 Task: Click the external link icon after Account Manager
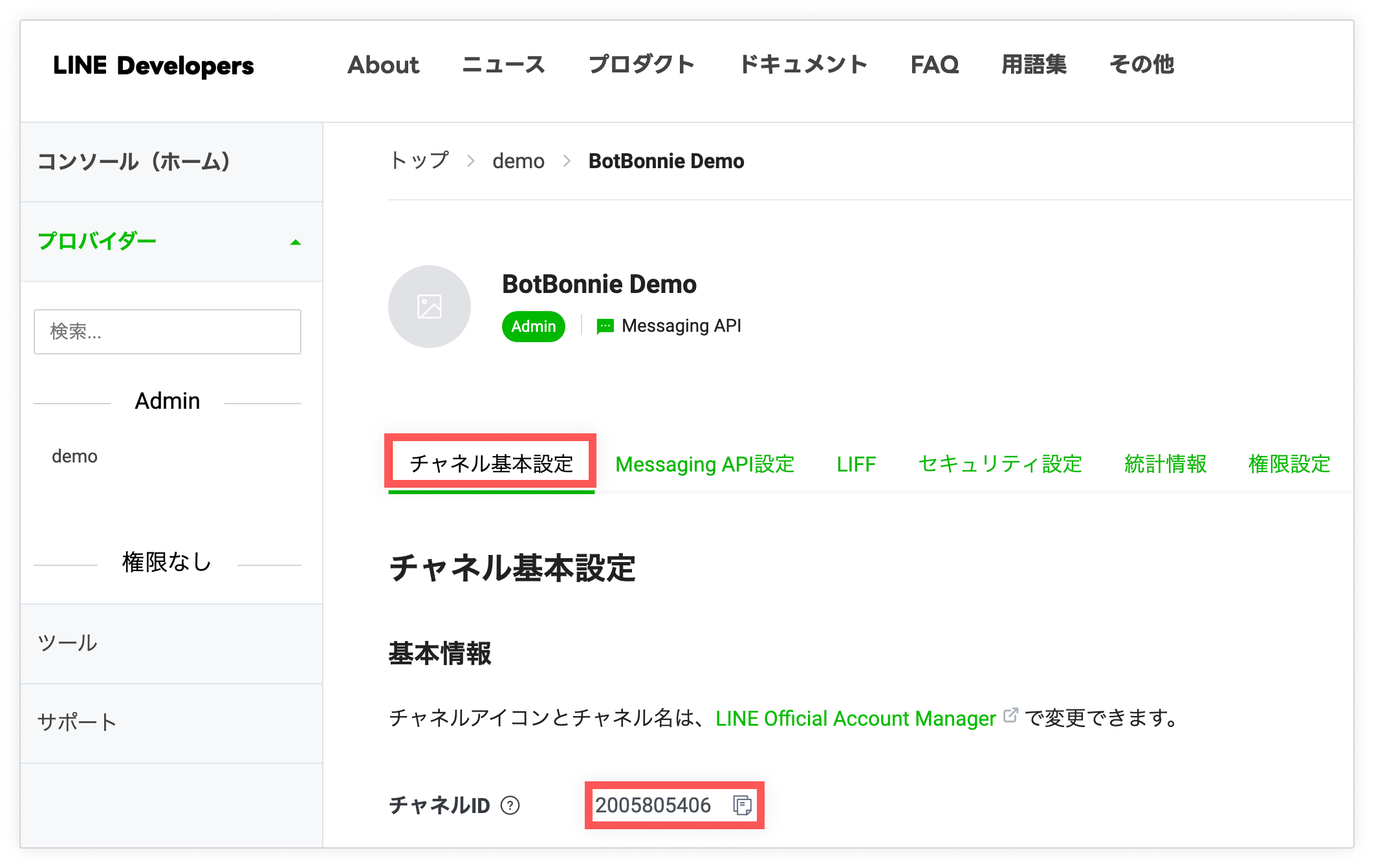pyautogui.click(x=1010, y=715)
